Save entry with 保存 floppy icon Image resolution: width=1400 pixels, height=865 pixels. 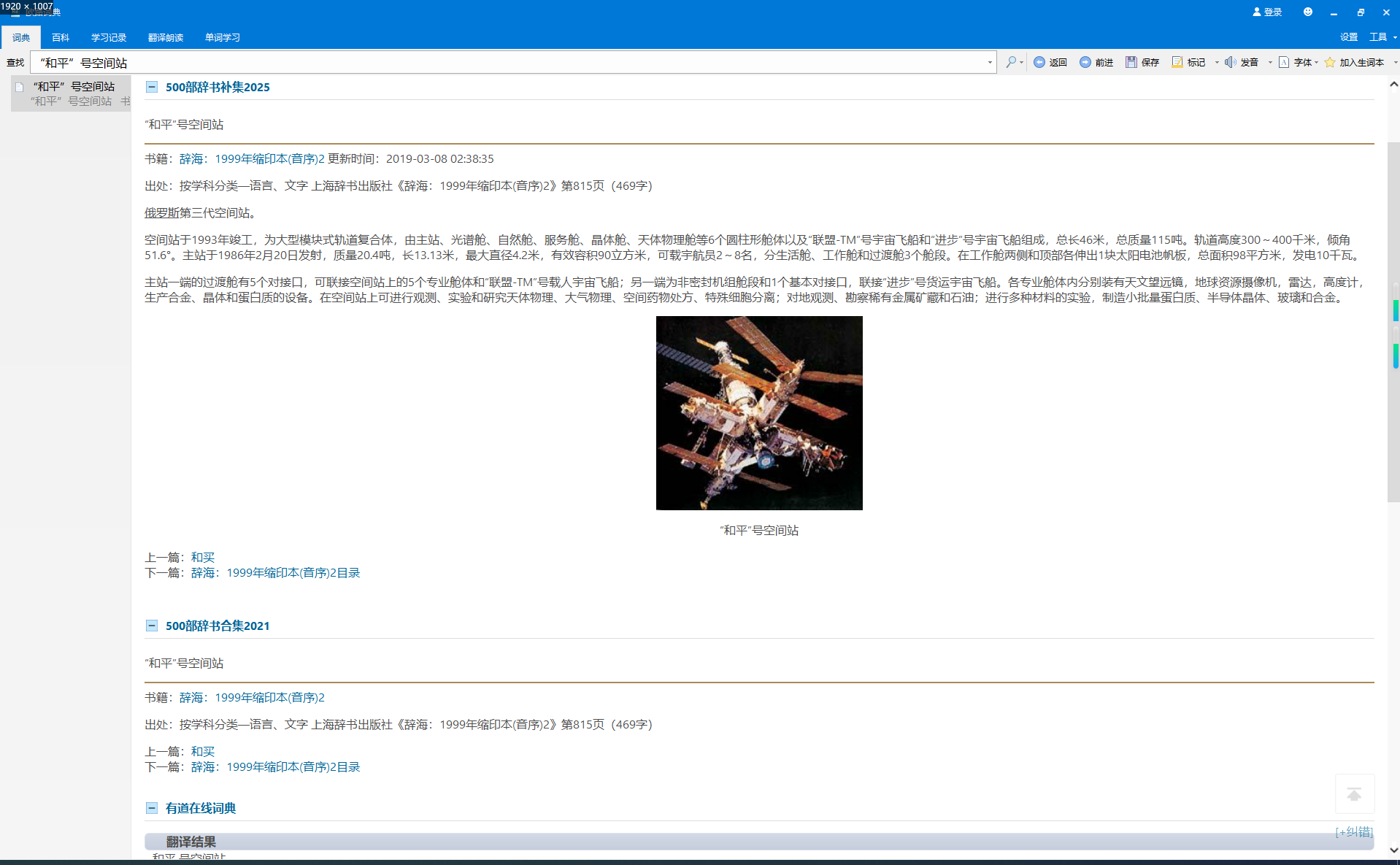[1131, 62]
